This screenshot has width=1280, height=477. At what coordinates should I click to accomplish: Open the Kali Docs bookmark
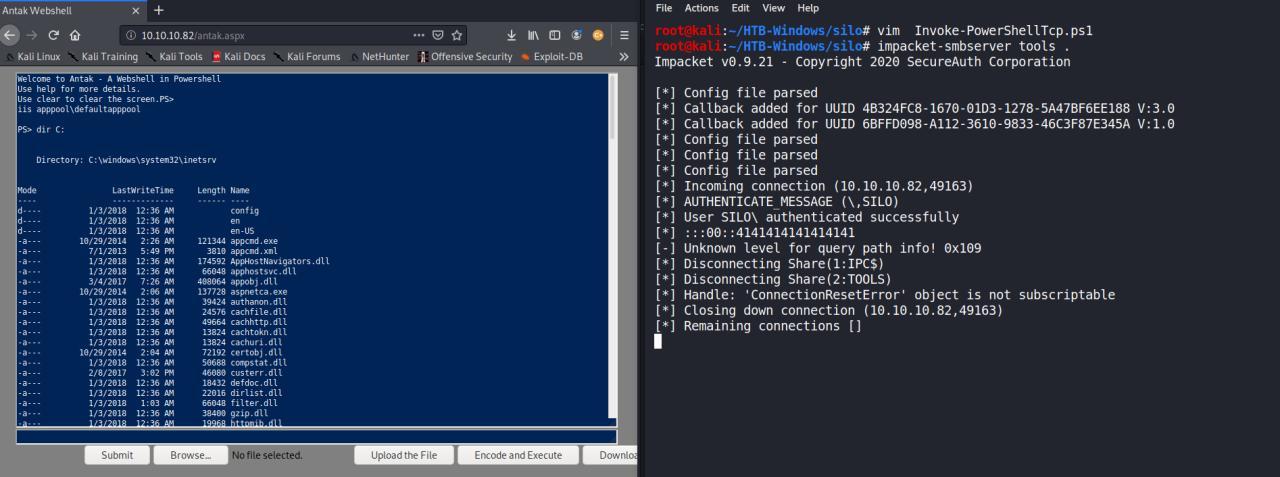click(238, 57)
